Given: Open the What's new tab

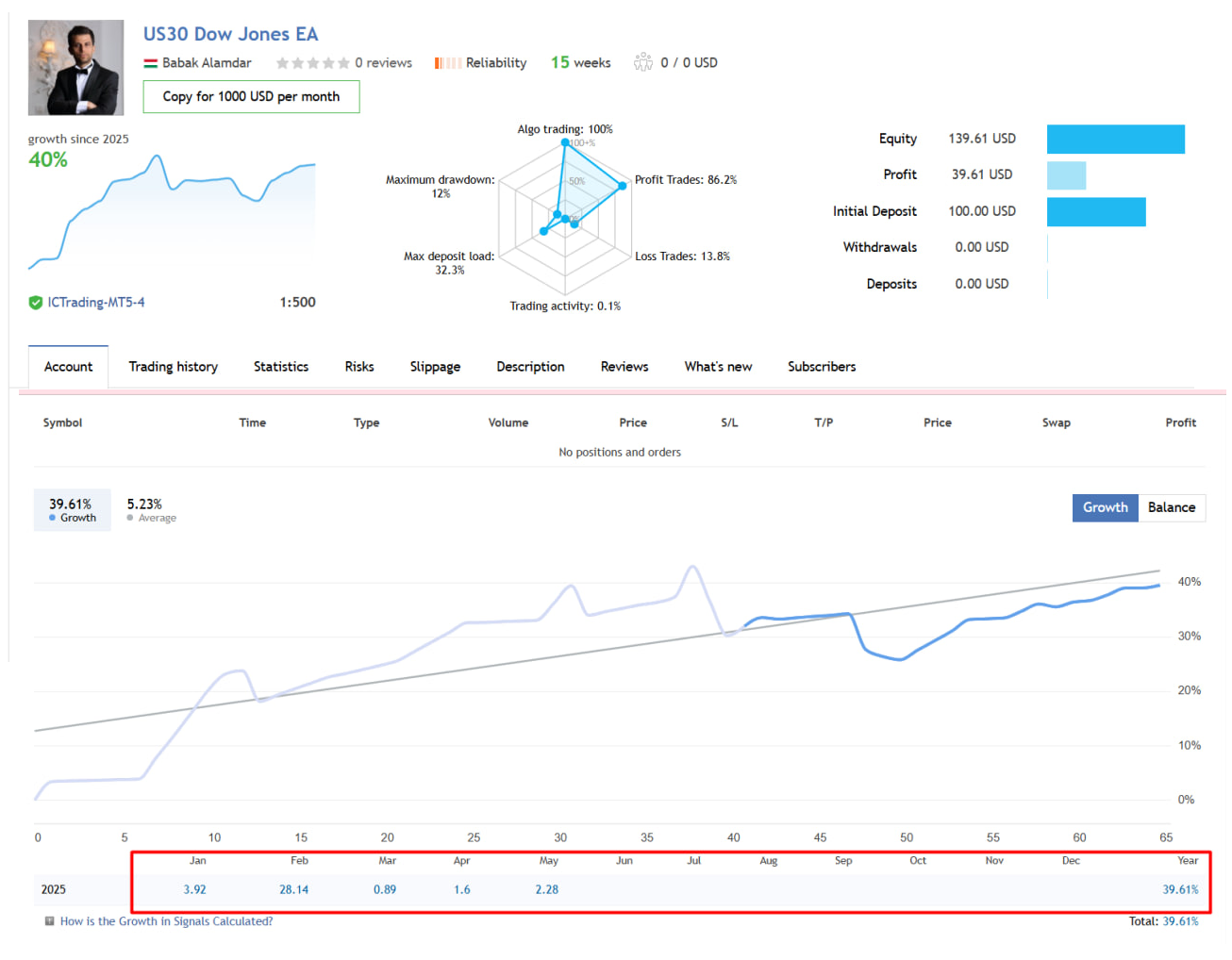Looking at the screenshot, I should coord(718,367).
